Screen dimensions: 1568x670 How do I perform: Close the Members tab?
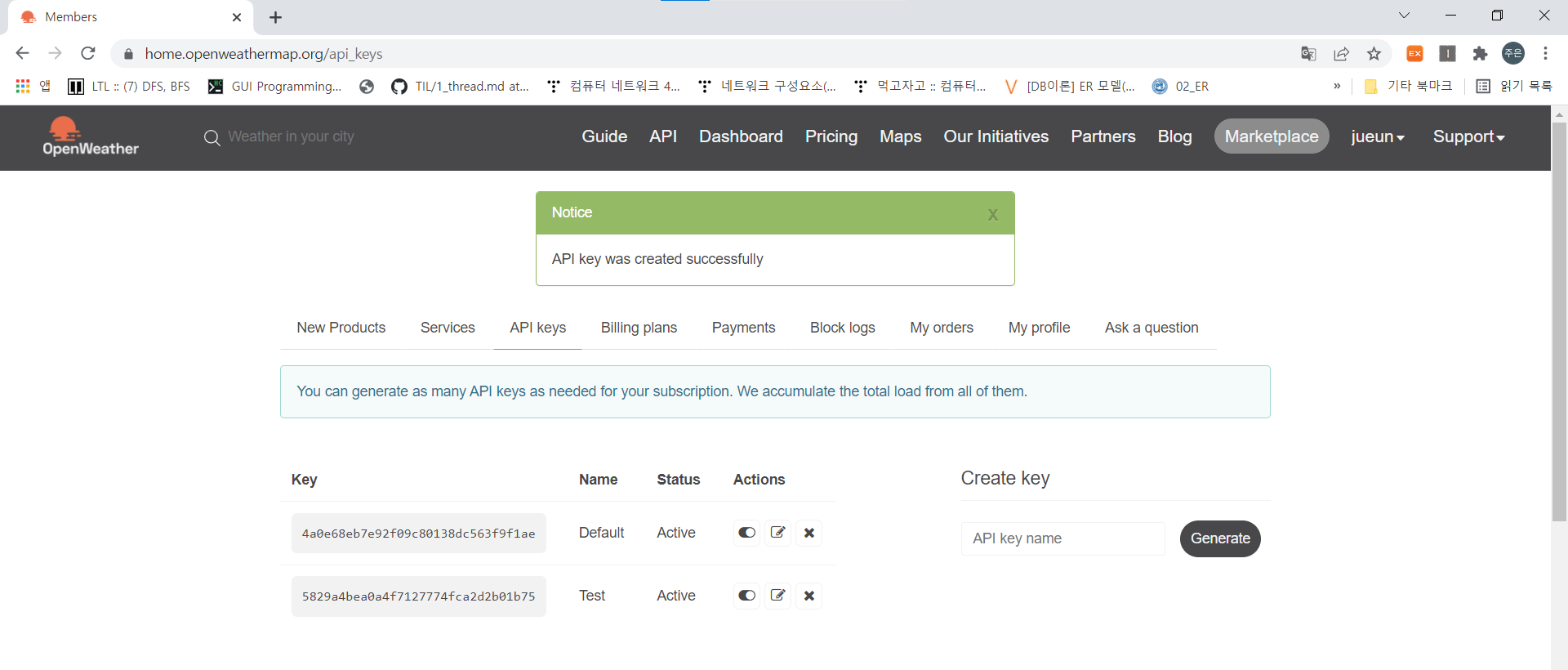237,17
